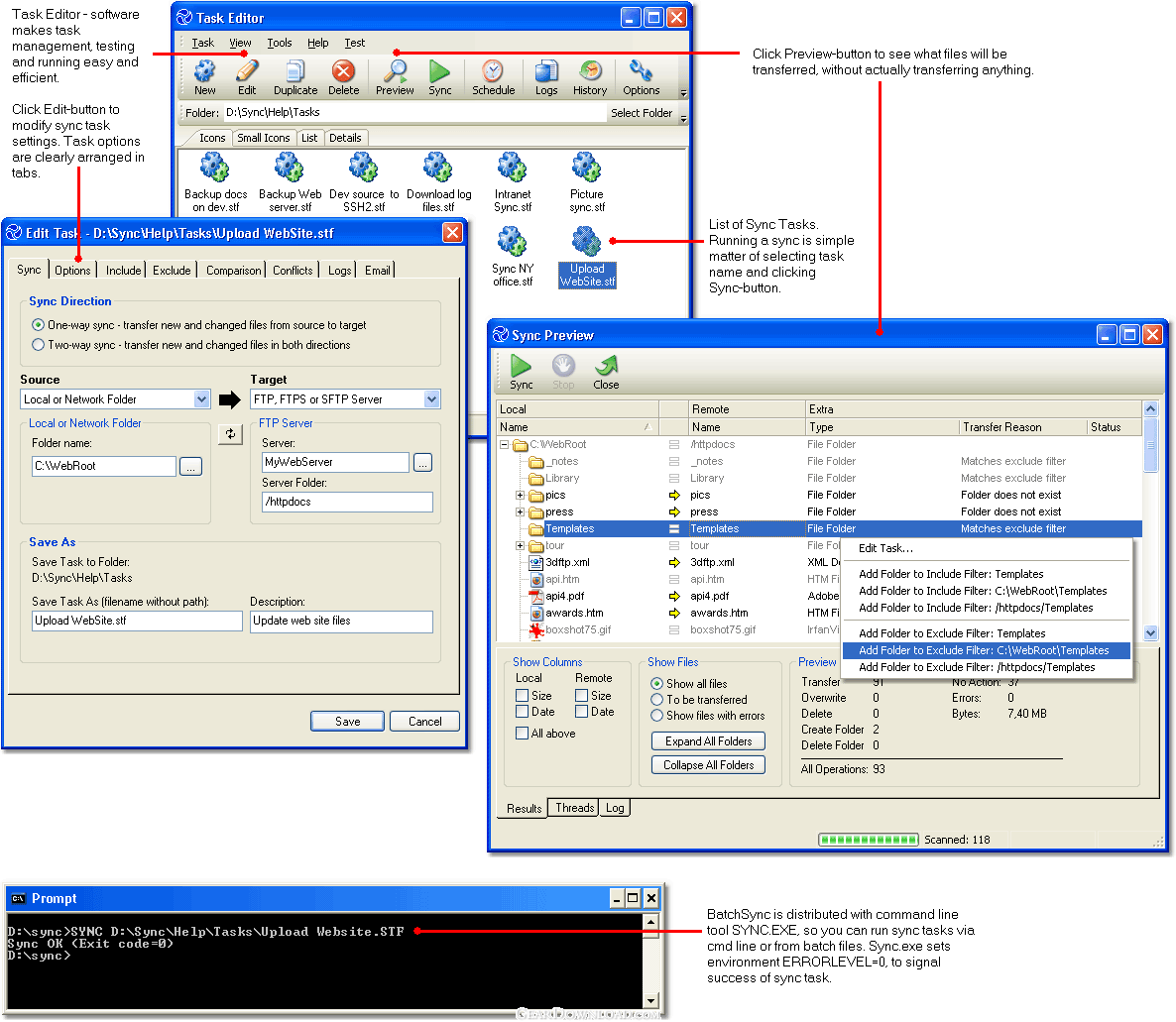The height and width of the screenshot is (1022, 1176).
Task: Expand the pics folder node
Action: pos(520,495)
